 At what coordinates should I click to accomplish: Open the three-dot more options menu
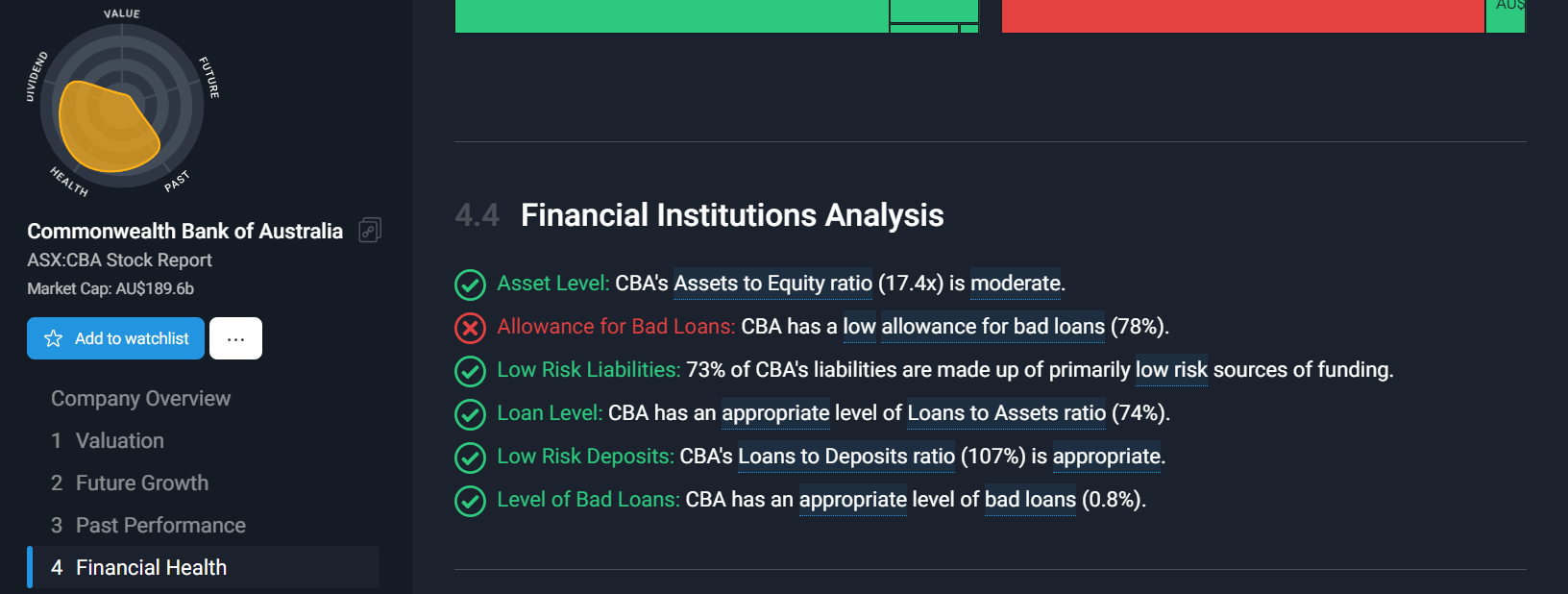coord(235,338)
